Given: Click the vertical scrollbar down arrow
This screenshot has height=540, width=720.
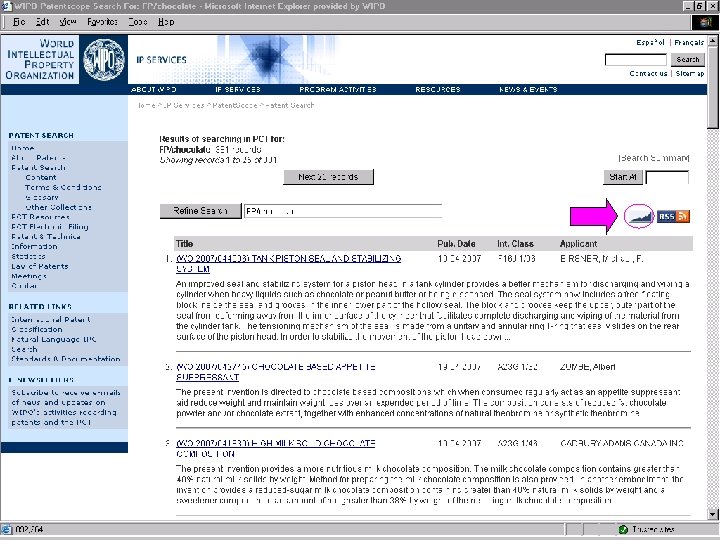Looking at the screenshot, I should (713, 515).
